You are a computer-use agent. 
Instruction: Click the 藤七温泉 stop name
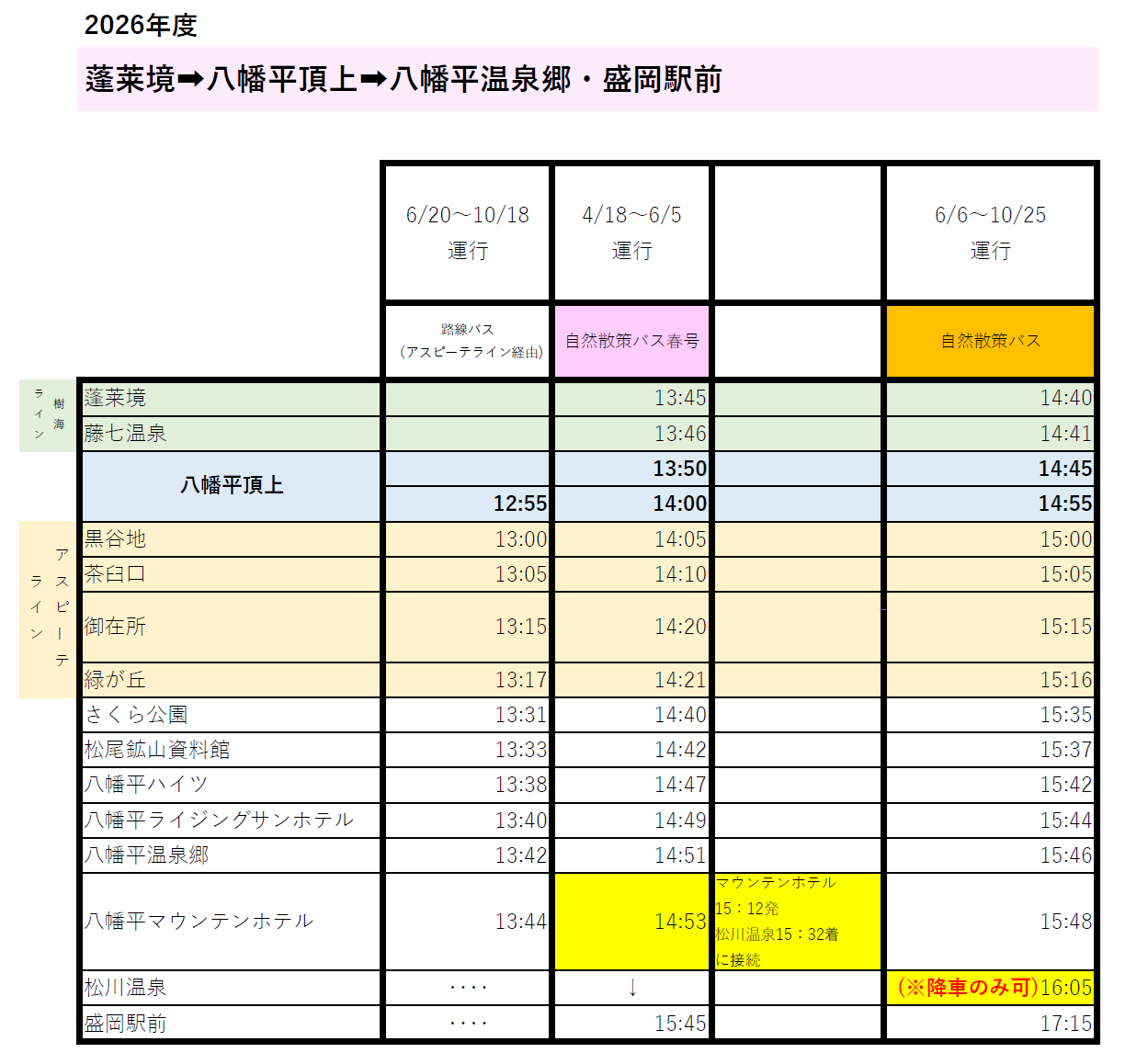(126, 433)
